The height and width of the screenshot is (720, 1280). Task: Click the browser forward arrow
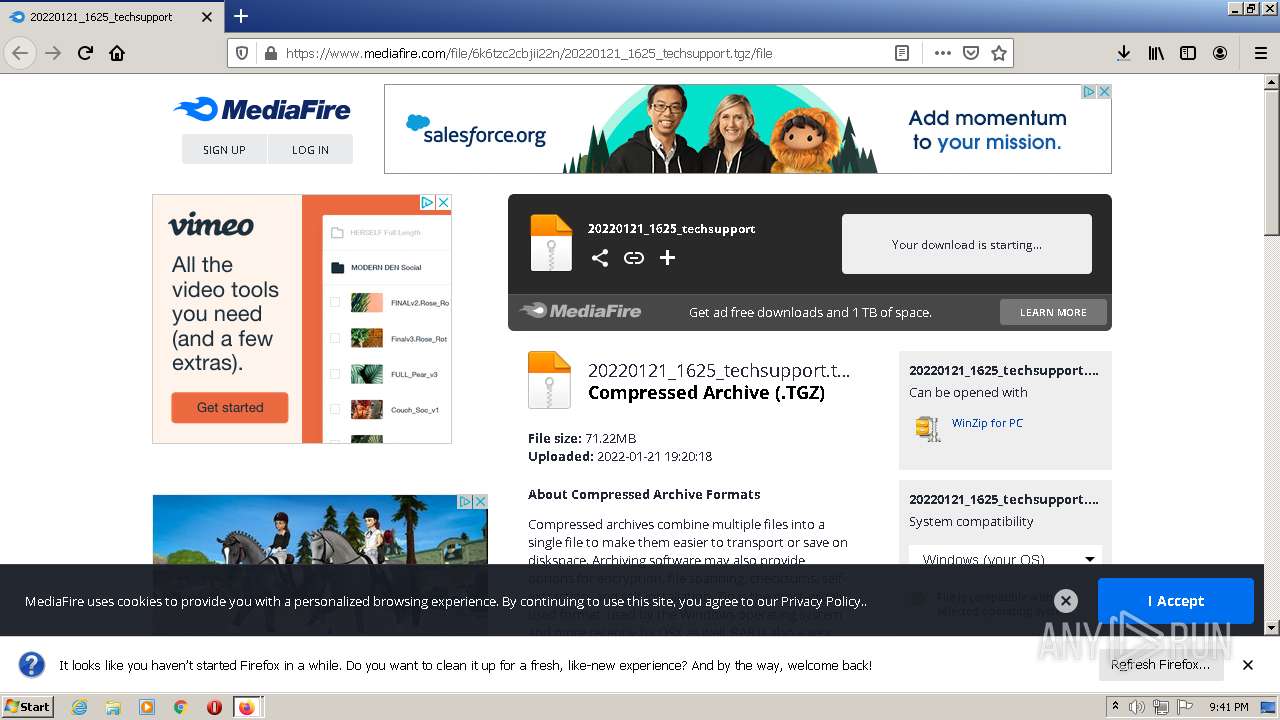tap(53, 53)
